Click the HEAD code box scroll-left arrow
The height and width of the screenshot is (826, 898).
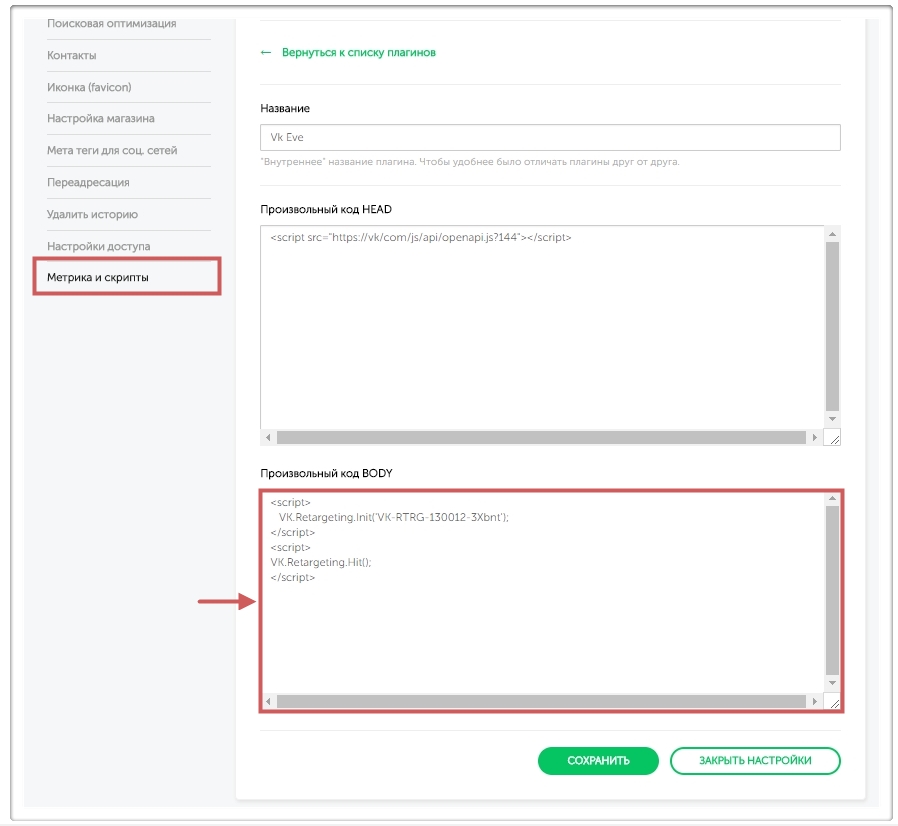click(268, 438)
